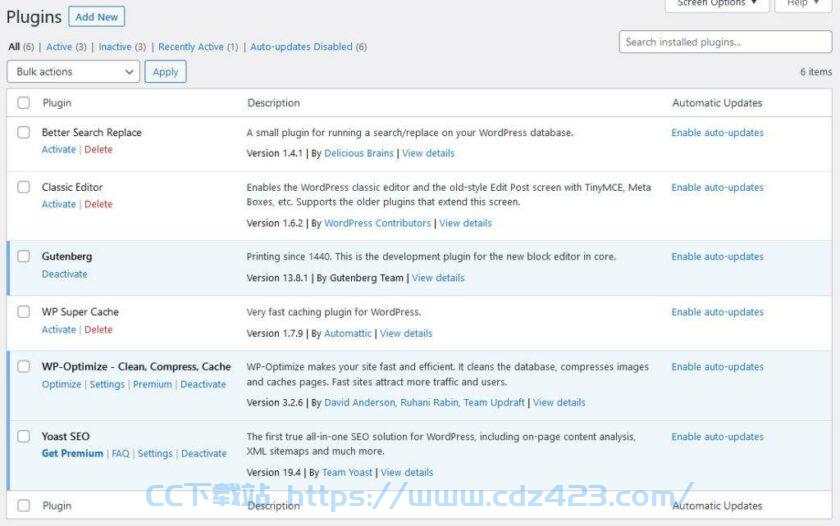Delete WP Super Cache plugin
This screenshot has width=840, height=526.
point(99,329)
